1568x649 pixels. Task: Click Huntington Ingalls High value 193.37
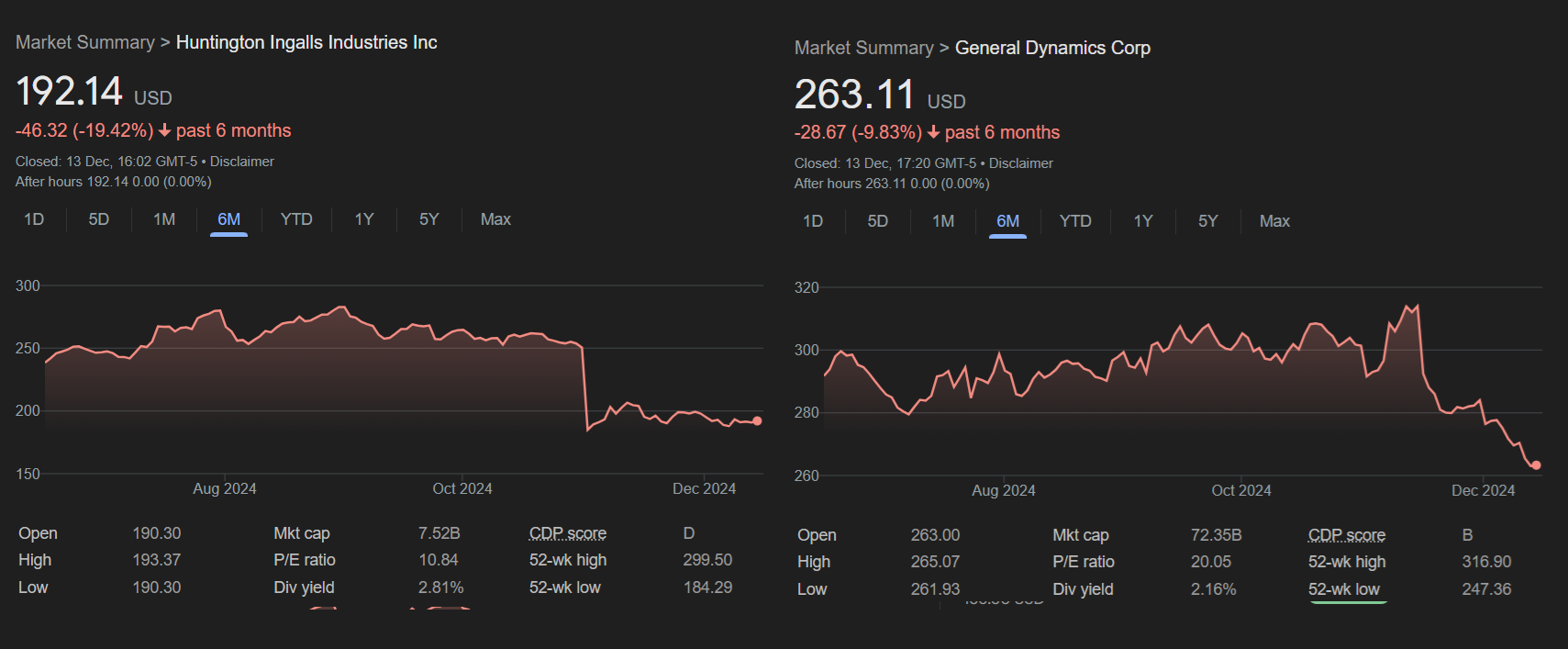coord(157,560)
